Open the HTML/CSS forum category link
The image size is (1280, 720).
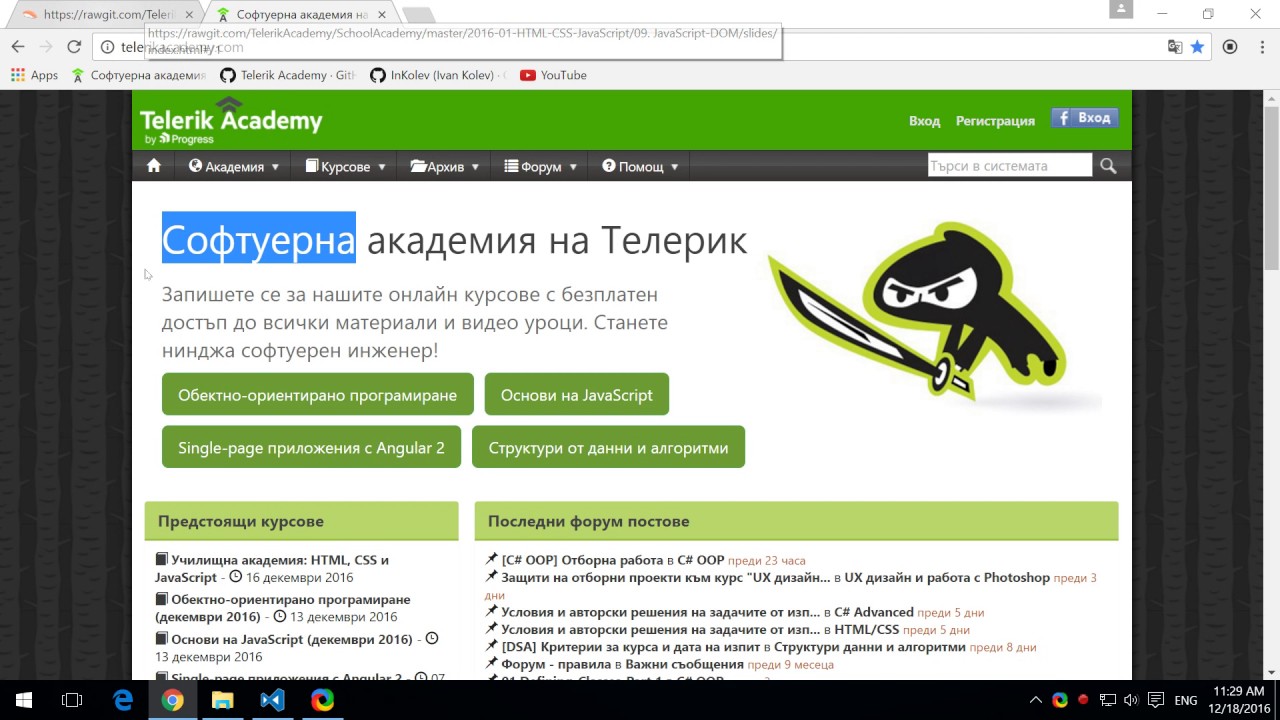click(866, 629)
